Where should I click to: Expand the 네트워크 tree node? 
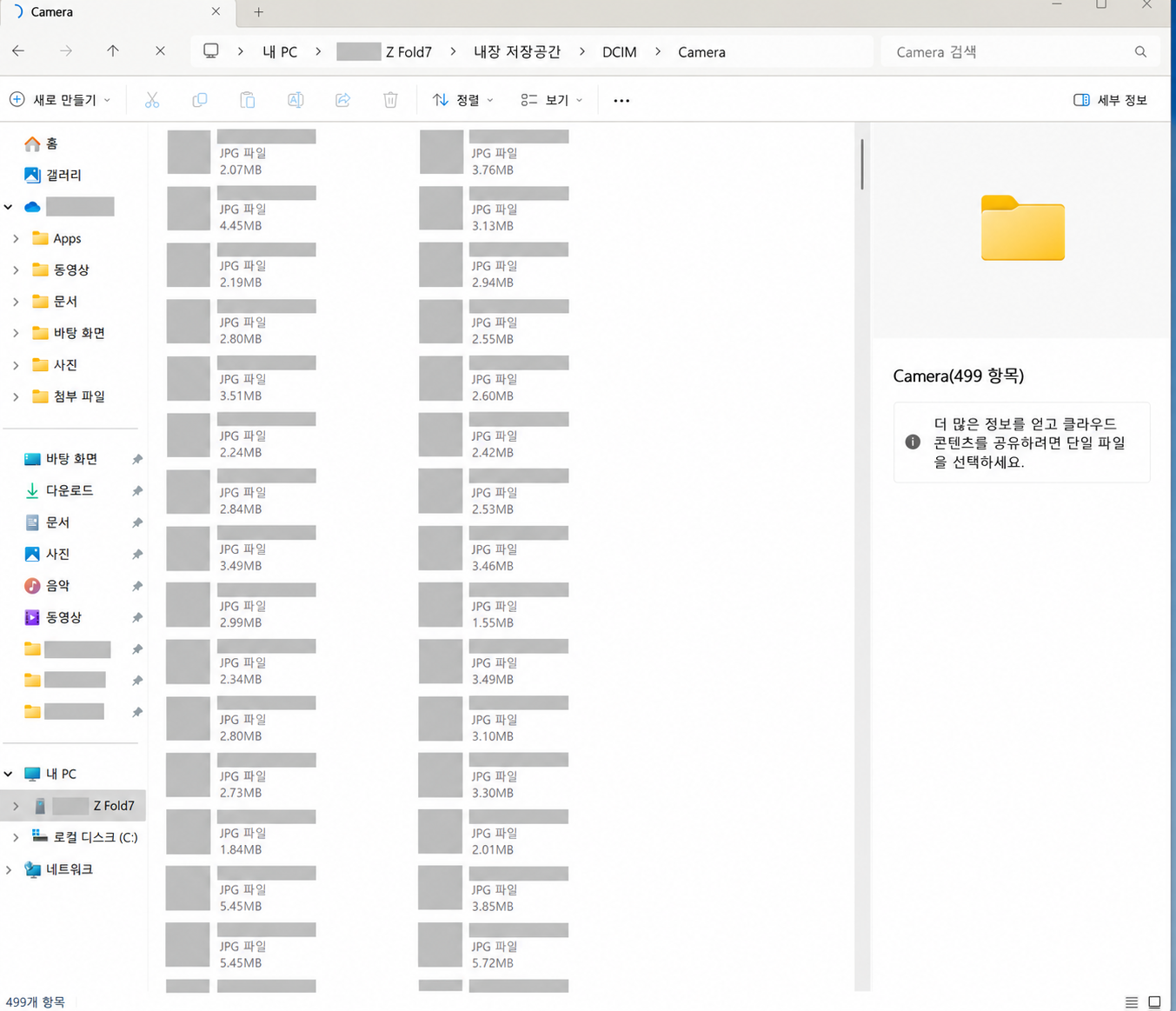pos(9,869)
